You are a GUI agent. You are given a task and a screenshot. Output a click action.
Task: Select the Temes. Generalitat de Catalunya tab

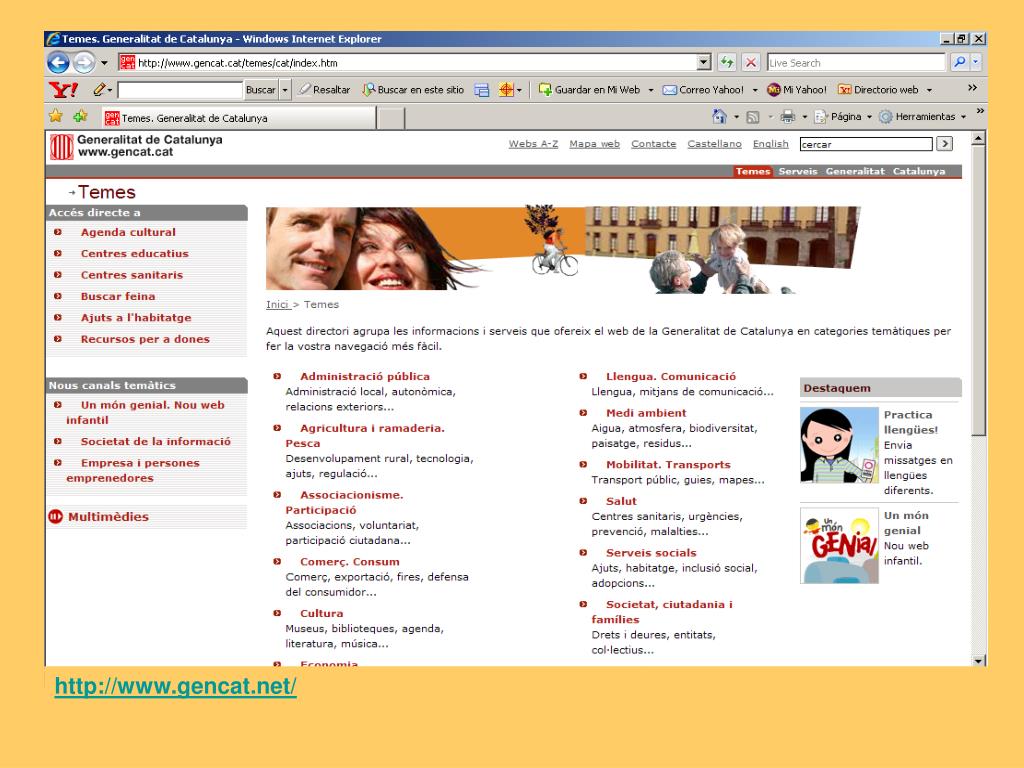coord(238,118)
